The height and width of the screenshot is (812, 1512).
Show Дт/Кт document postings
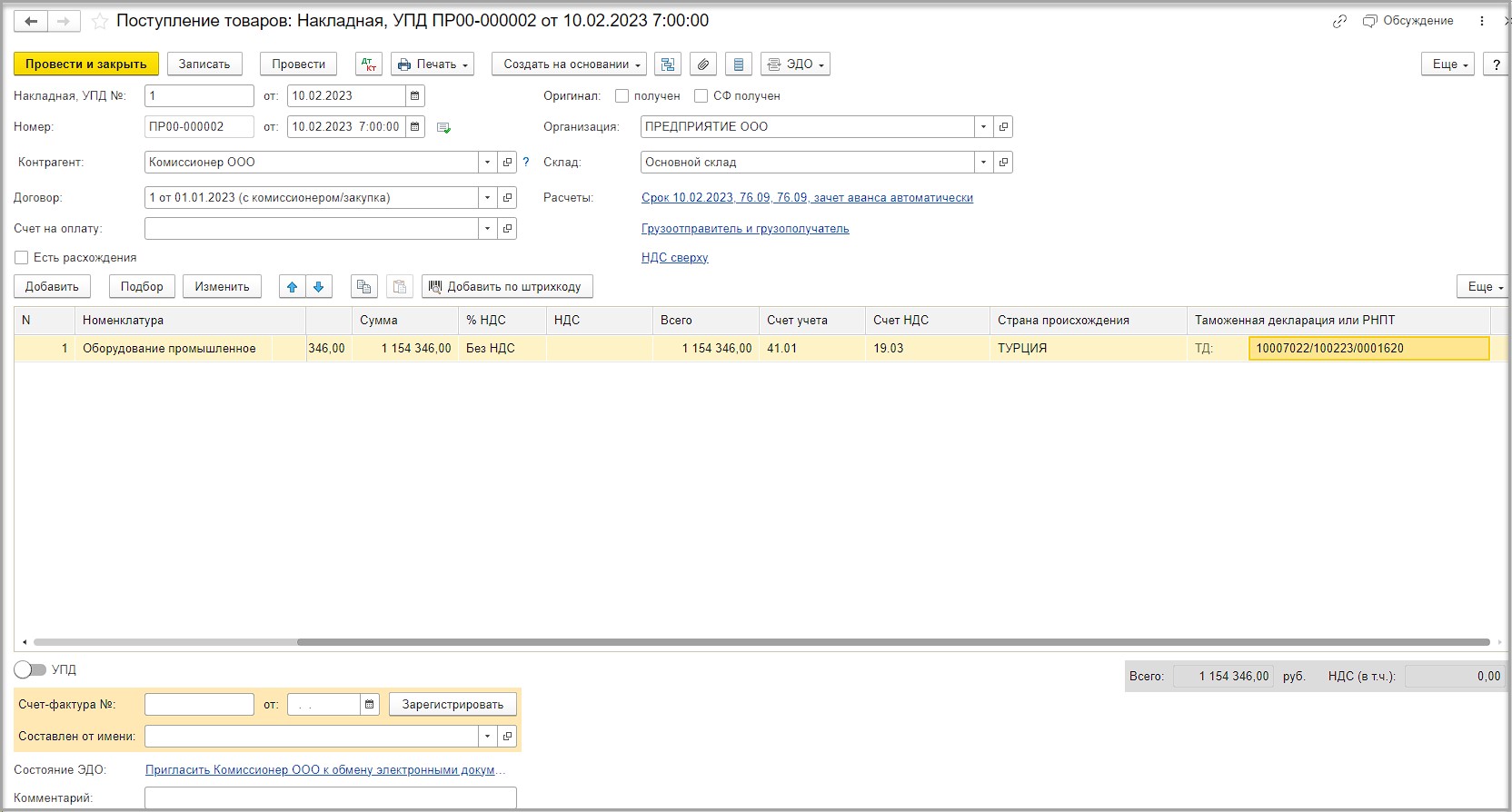pos(368,64)
